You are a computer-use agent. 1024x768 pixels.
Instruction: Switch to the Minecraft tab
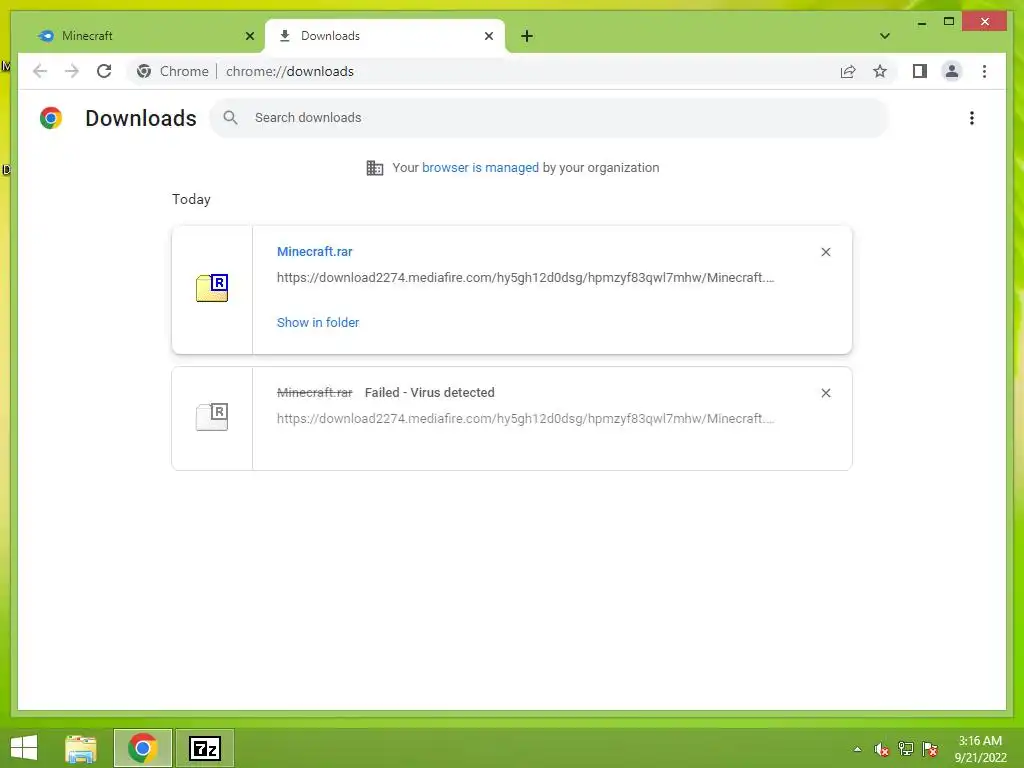(145, 36)
